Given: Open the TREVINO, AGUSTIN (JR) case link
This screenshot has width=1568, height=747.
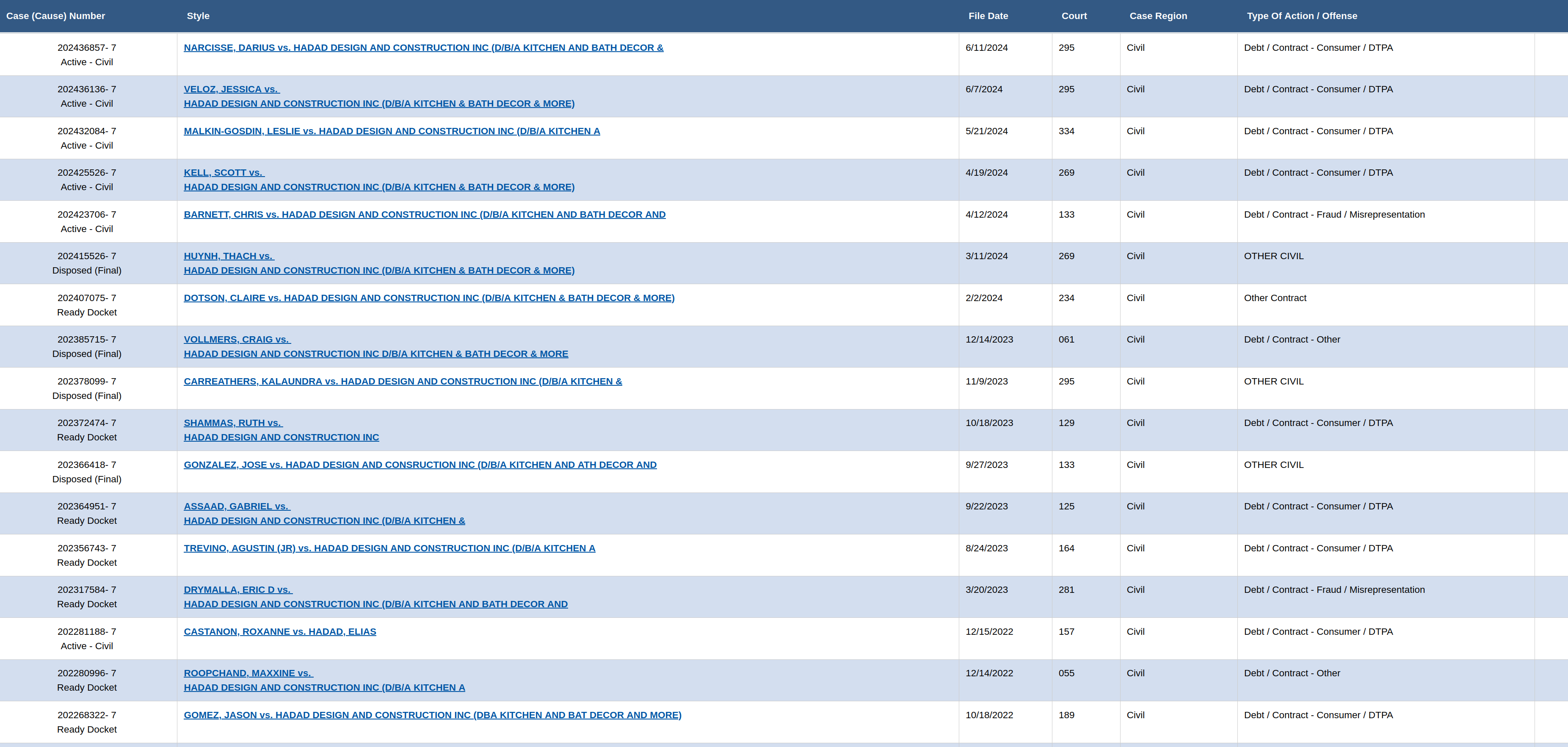Looking at the screenshot, I should (389, 548).
